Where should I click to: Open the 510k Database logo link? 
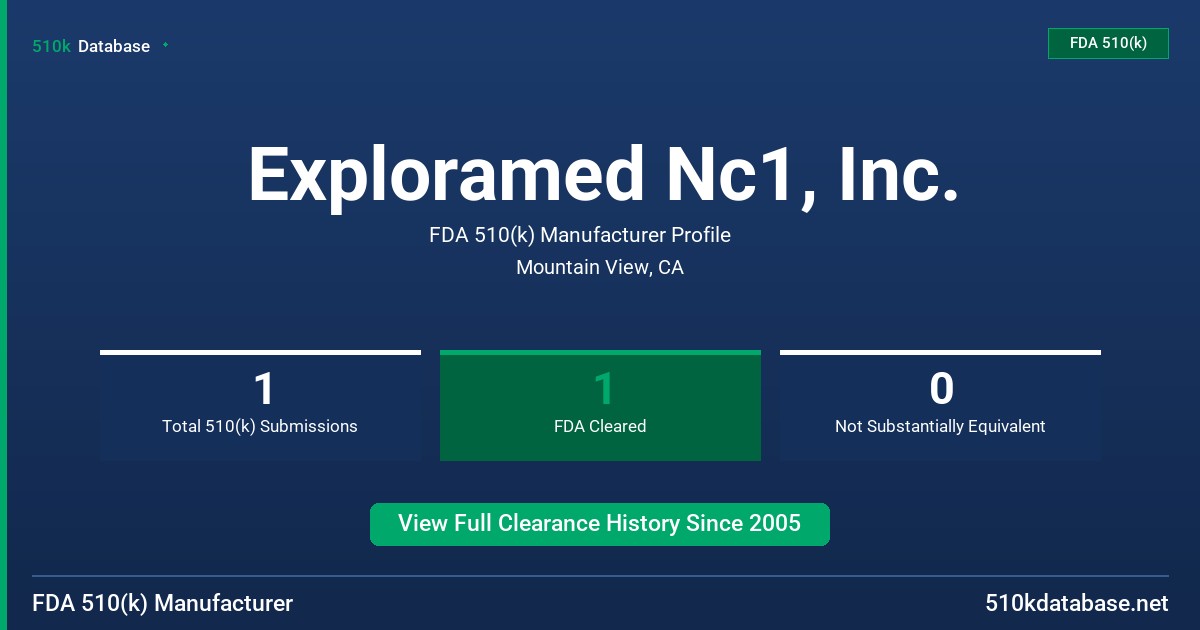click(91, 46)
